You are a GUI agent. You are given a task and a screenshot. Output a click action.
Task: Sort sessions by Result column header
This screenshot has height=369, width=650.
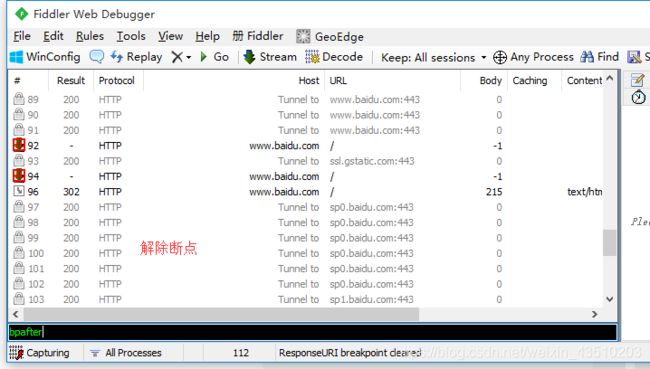(x=71, y=80)
